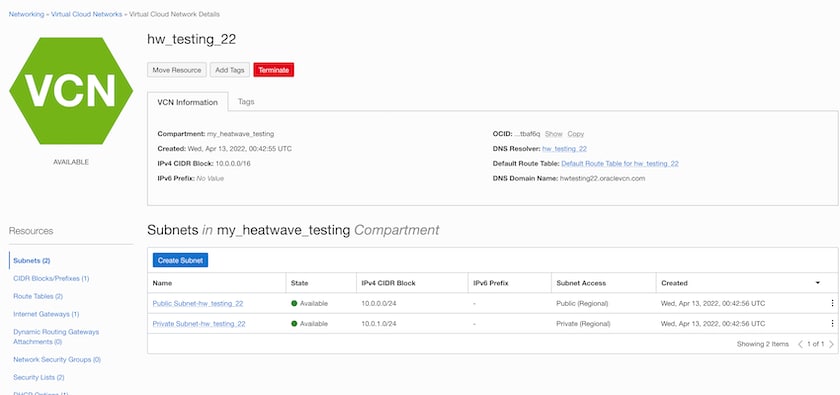Click Private (Regional) access cell
Screen dimensions: 840x395
tap(583, 324)
